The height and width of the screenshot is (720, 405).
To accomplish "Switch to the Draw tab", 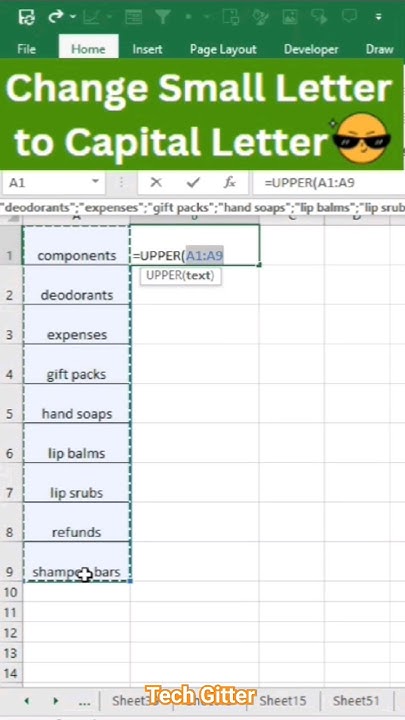I will point(379,49).
